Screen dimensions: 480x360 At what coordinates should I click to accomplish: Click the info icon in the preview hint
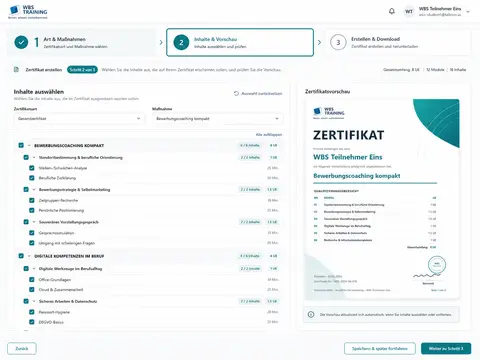coord(311,314)
